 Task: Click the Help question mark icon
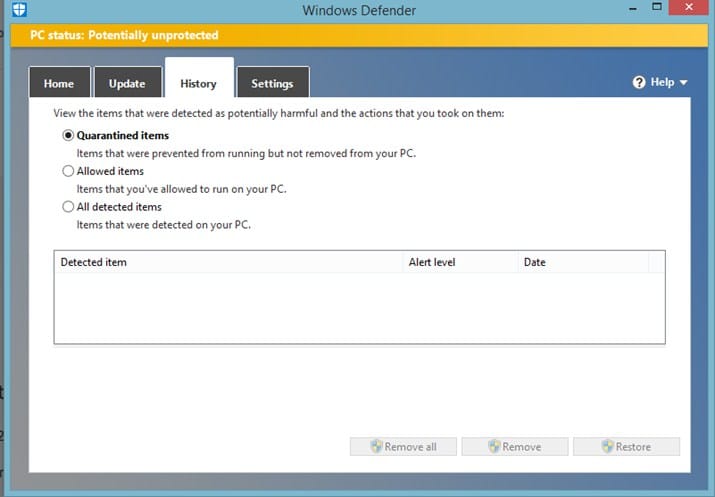pyautogui.click(x=639, y=83)
